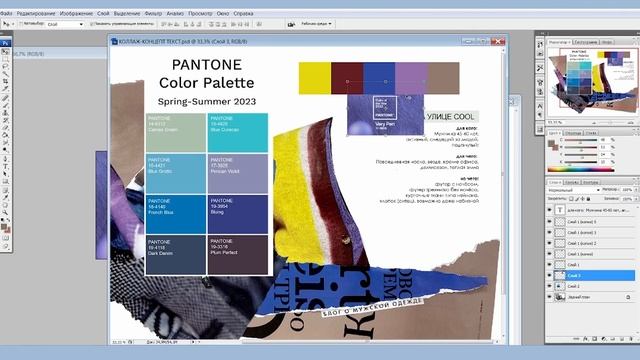Select the Path Selection tool
Image resolution: width=640 pixels, height=360 pixels.
pos(5,173)
